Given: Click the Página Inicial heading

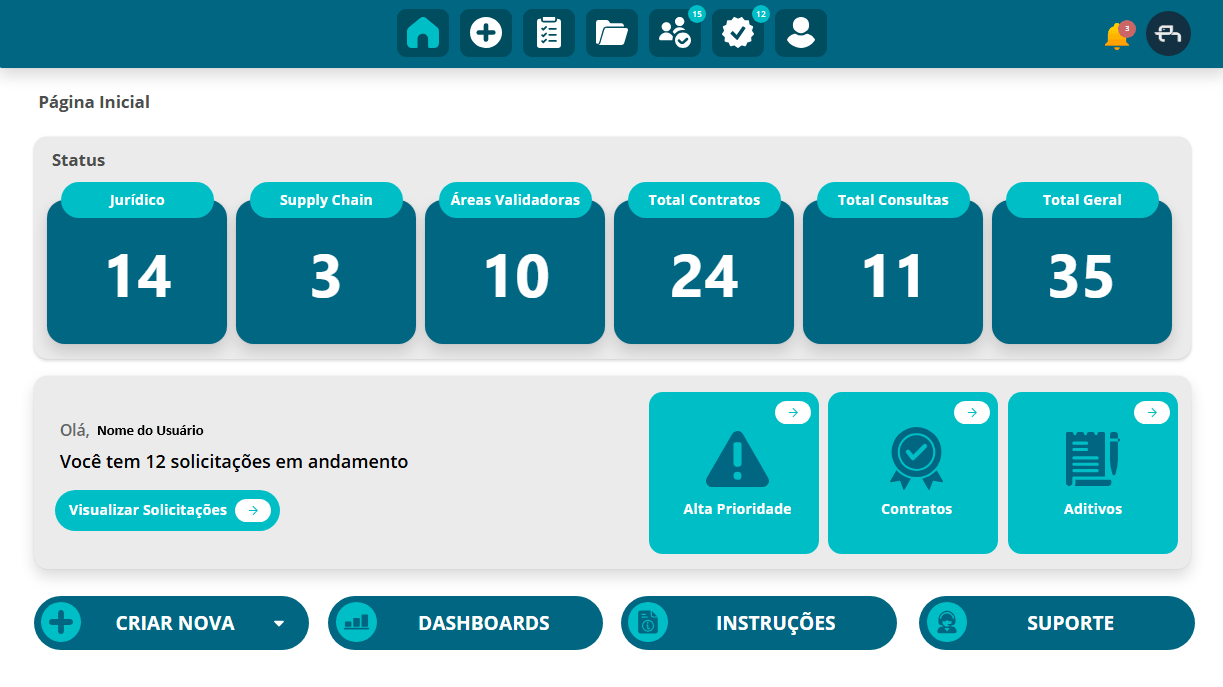Looking at the screenshot, I should [x=94, y=102].
